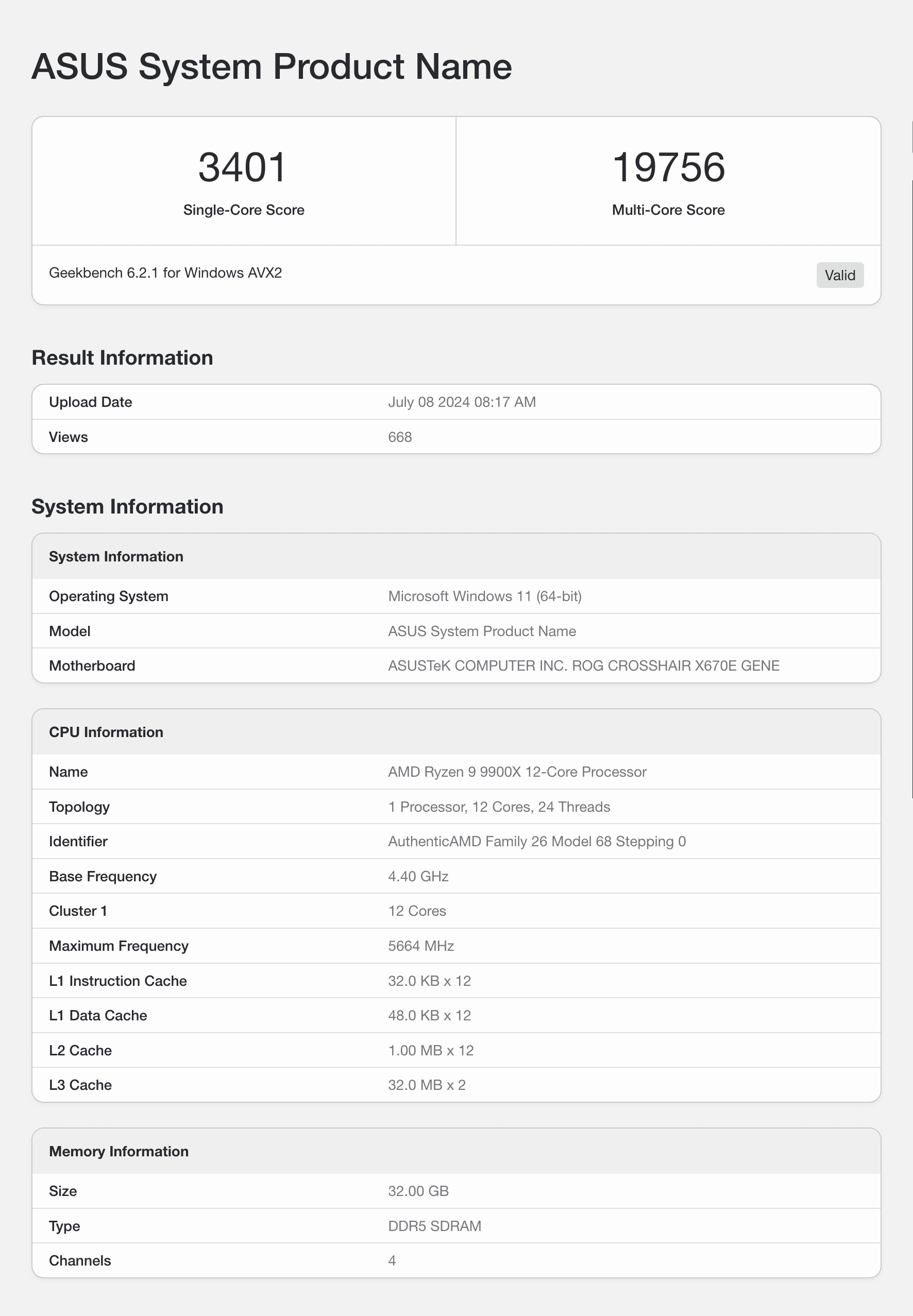
Task: Click the Geekbench 6.2.1 for Windows AVX2 text
Action: click(x=165, y=273)
